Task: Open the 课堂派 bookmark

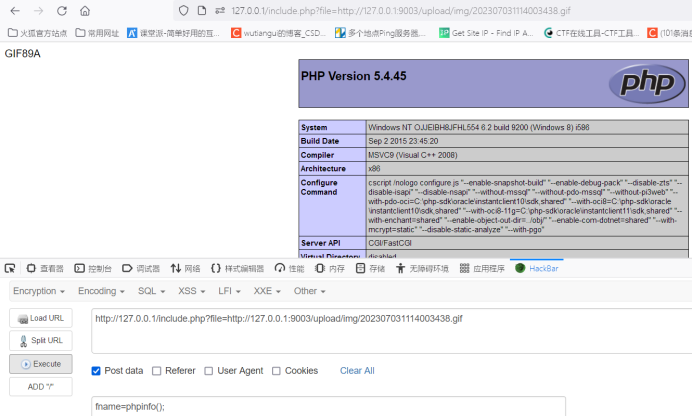Action: pyautogui.click(x=173, y=33)
